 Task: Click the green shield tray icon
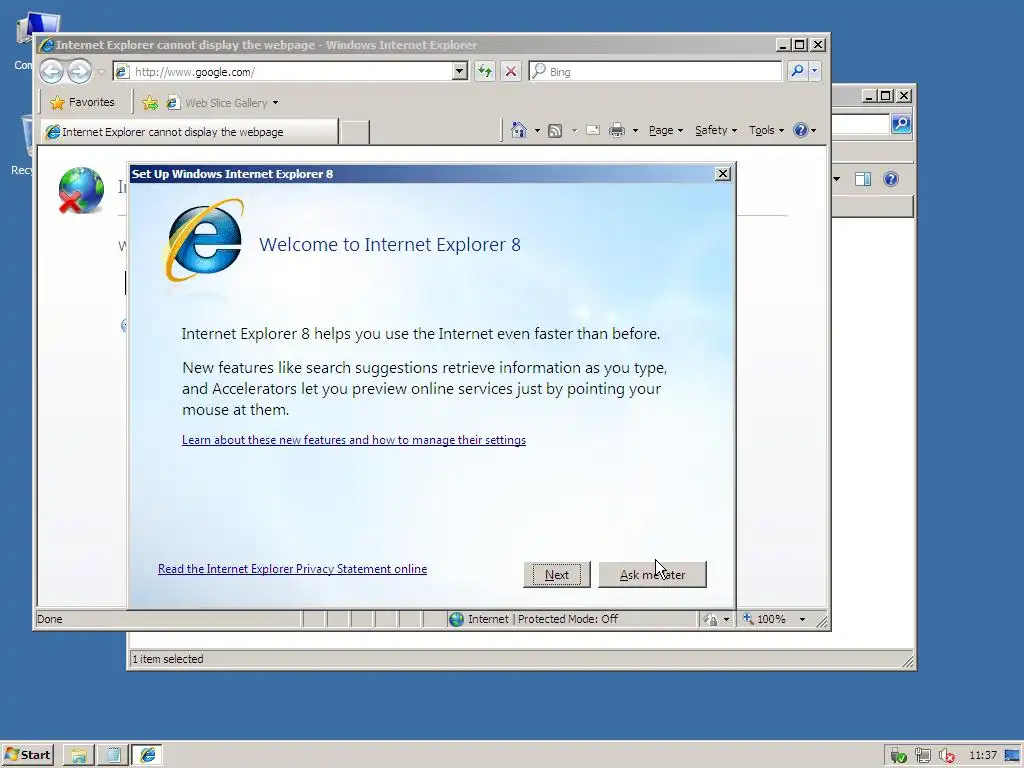899,756
